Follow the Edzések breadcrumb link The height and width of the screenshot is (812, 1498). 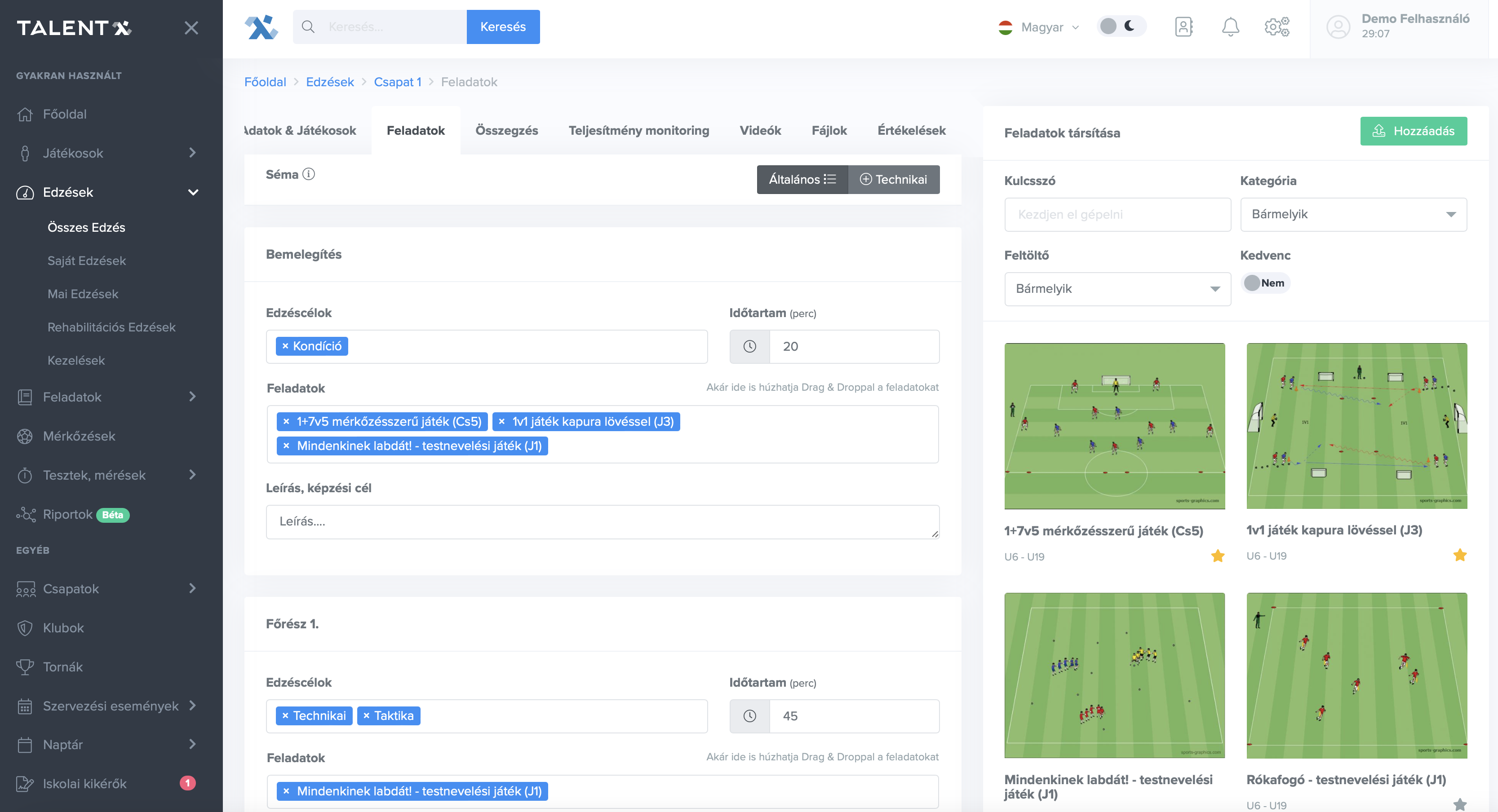[x=330, y=82]
